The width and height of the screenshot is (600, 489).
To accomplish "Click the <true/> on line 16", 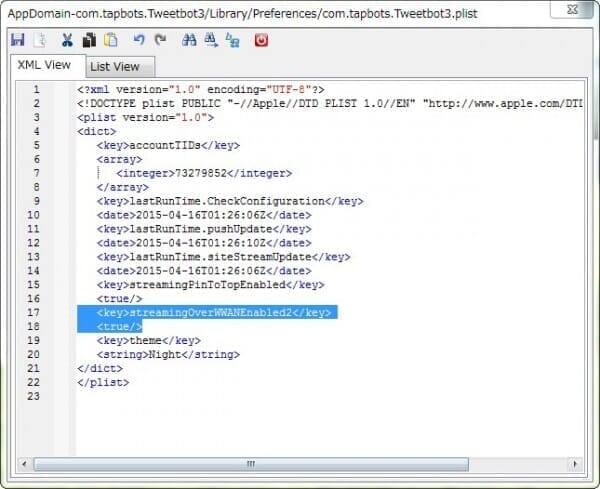I will pos(119,299).
